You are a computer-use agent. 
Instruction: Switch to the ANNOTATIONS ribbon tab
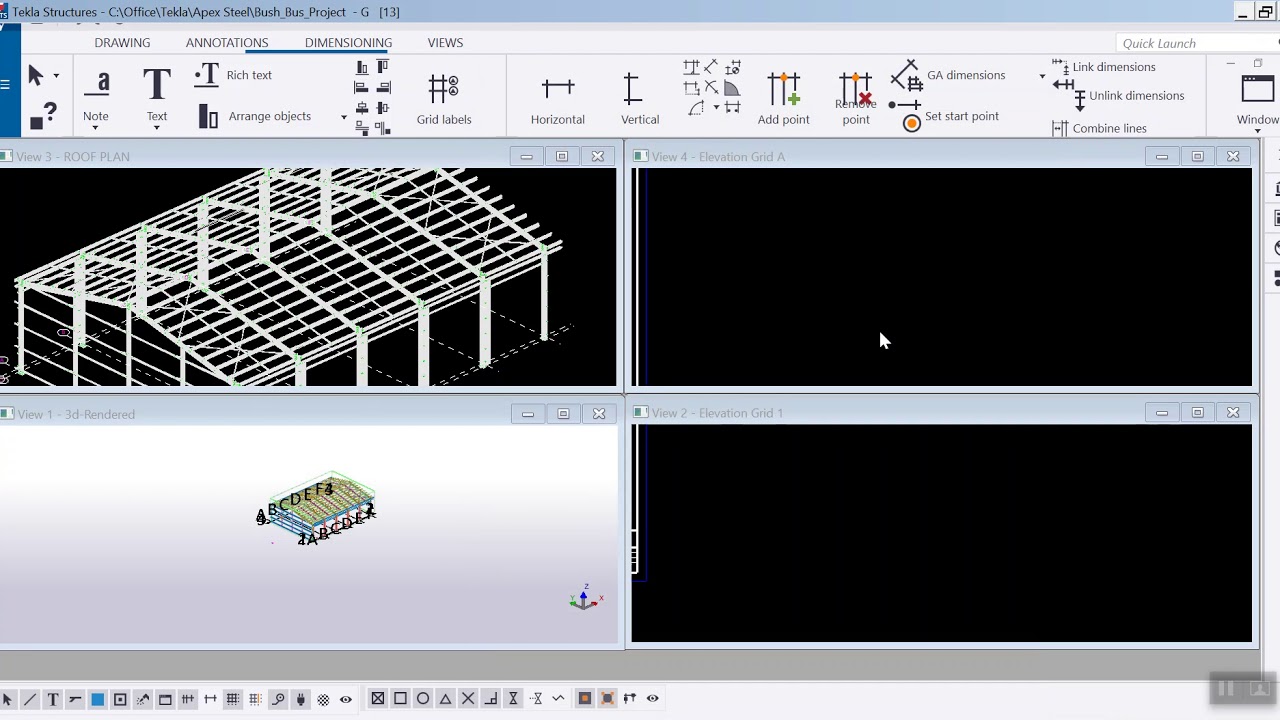[227, 43]
